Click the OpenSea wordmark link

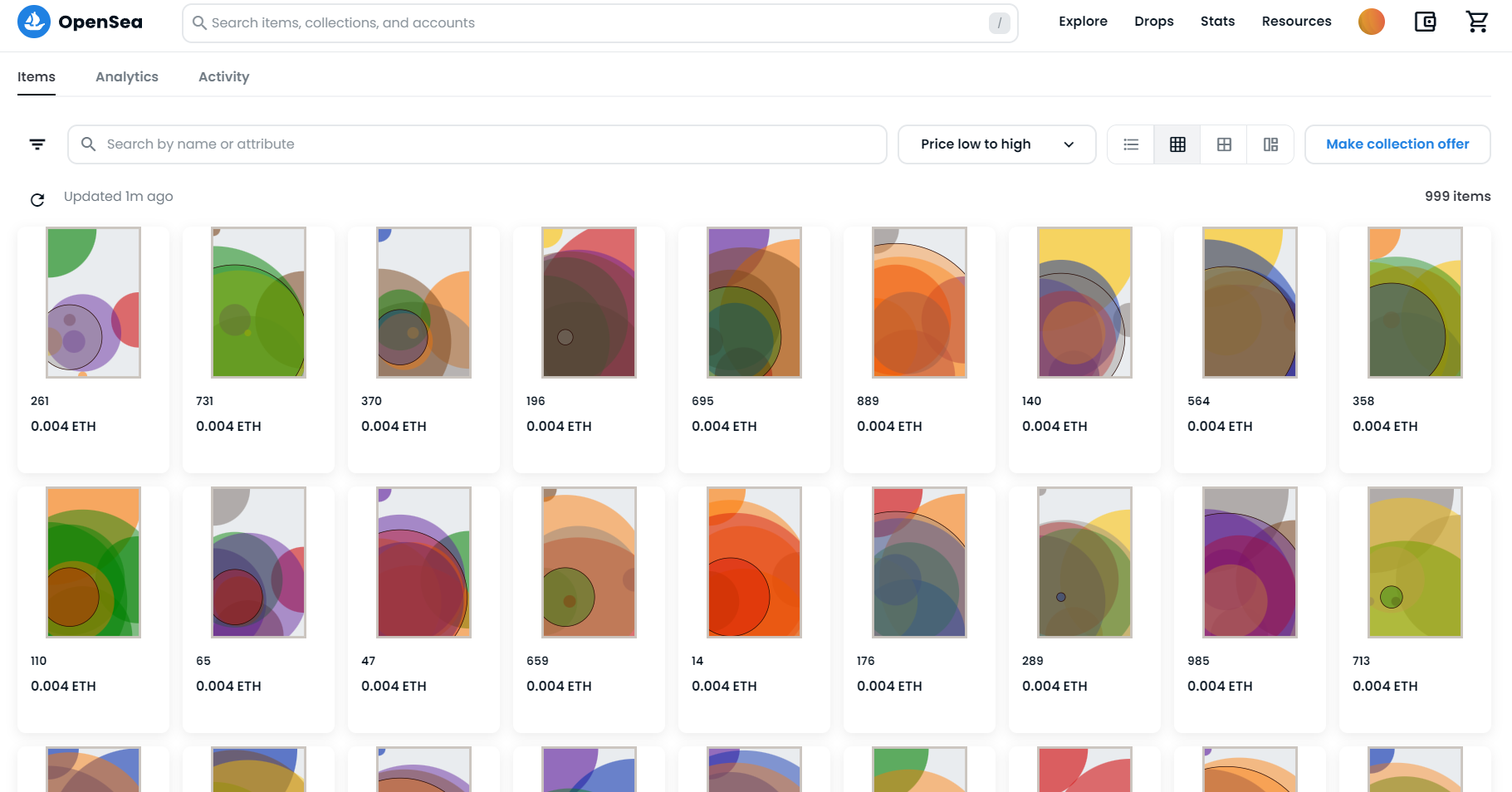[x=100, y=22]
